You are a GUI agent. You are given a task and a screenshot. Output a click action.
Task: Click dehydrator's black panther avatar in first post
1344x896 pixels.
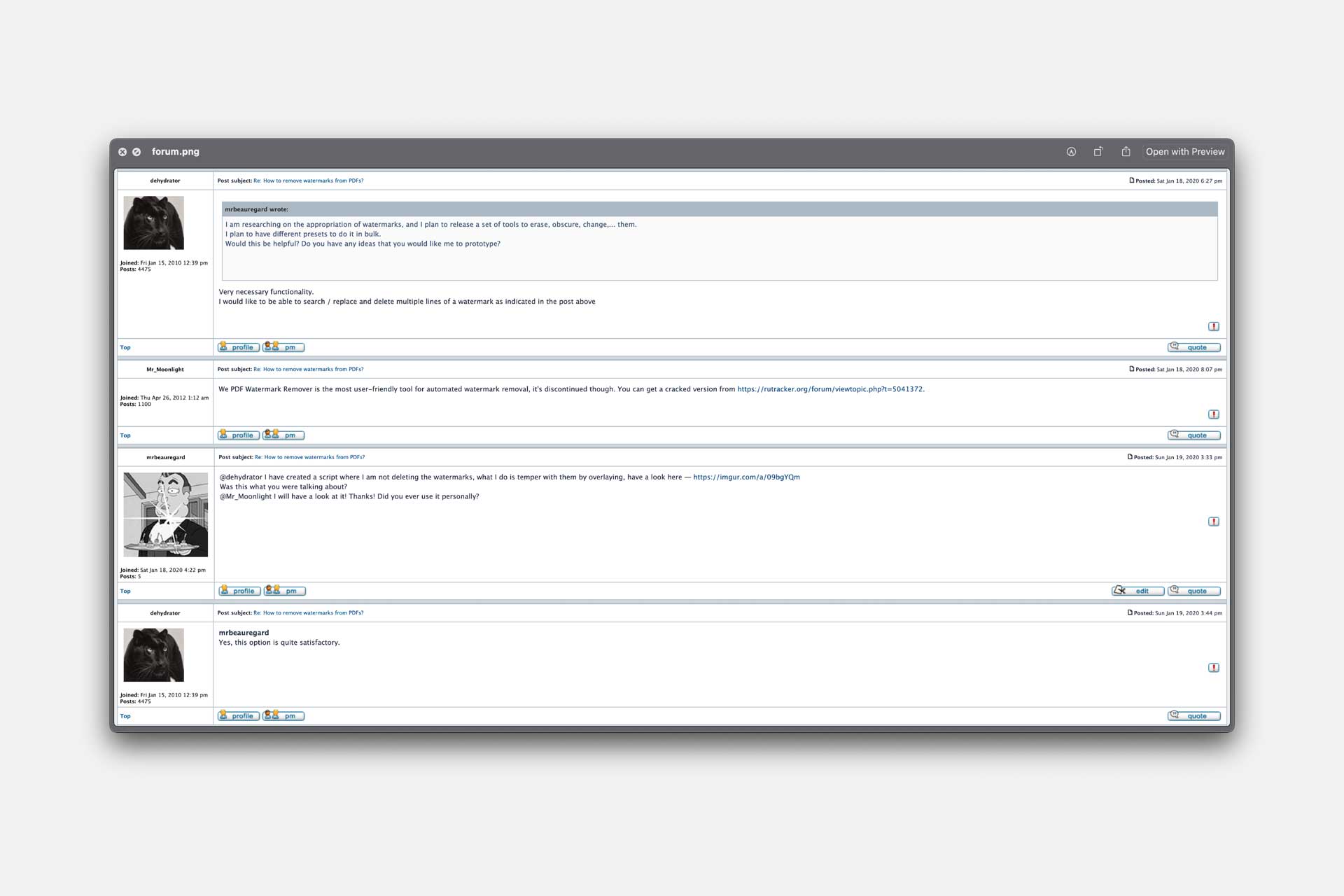tap(154, 223)
